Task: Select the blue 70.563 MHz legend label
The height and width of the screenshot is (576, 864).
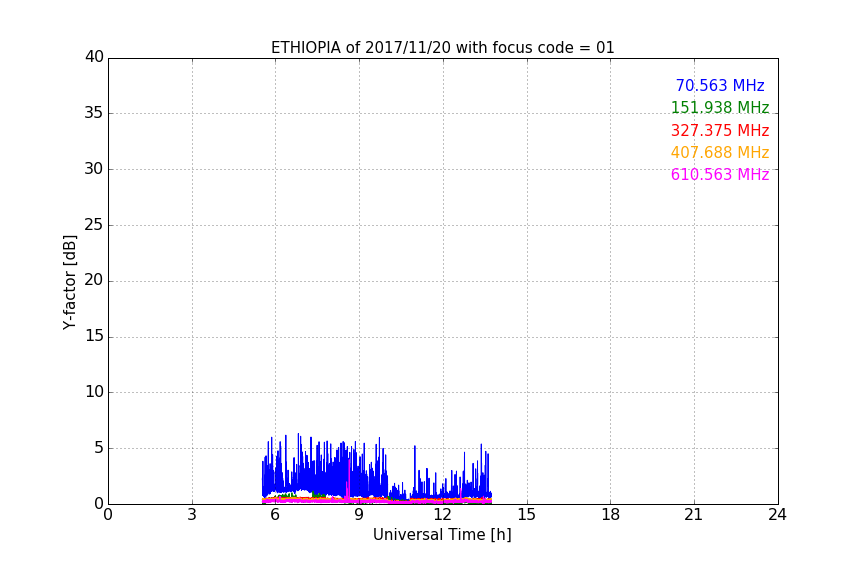Action: pyautogui.click(x=720, y=85)
